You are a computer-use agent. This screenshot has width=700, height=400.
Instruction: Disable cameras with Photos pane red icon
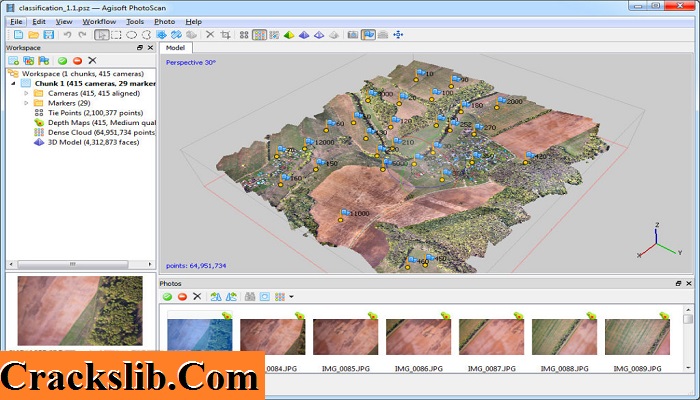182,296
